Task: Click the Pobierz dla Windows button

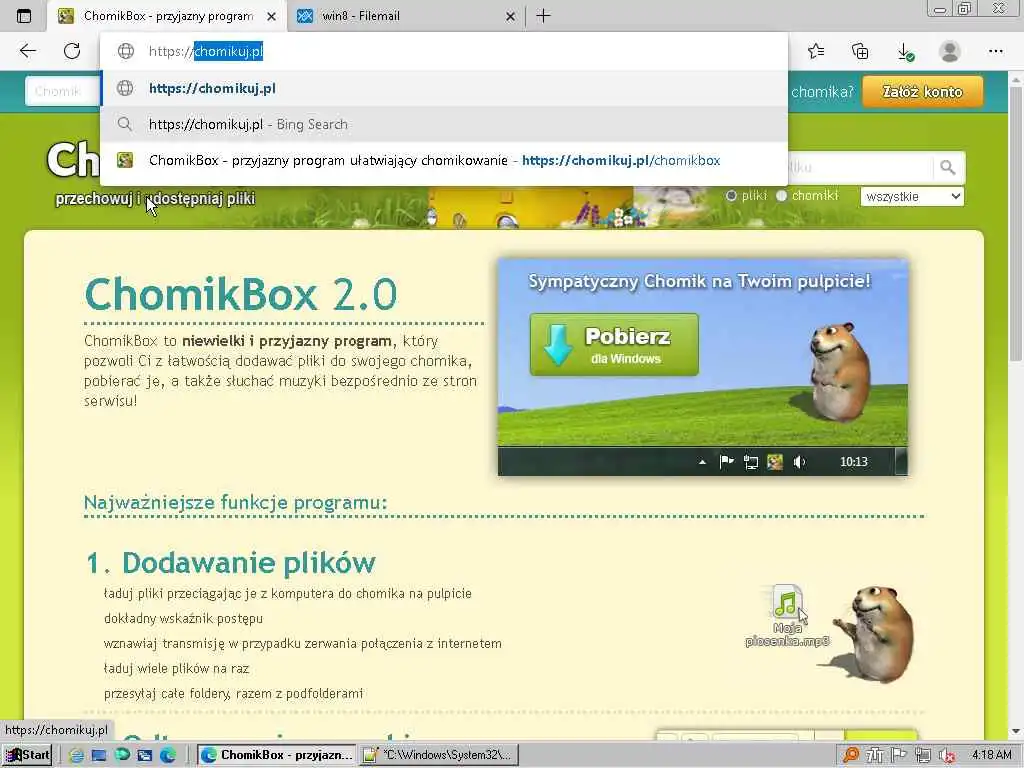Action: click(x=614, y=345)
